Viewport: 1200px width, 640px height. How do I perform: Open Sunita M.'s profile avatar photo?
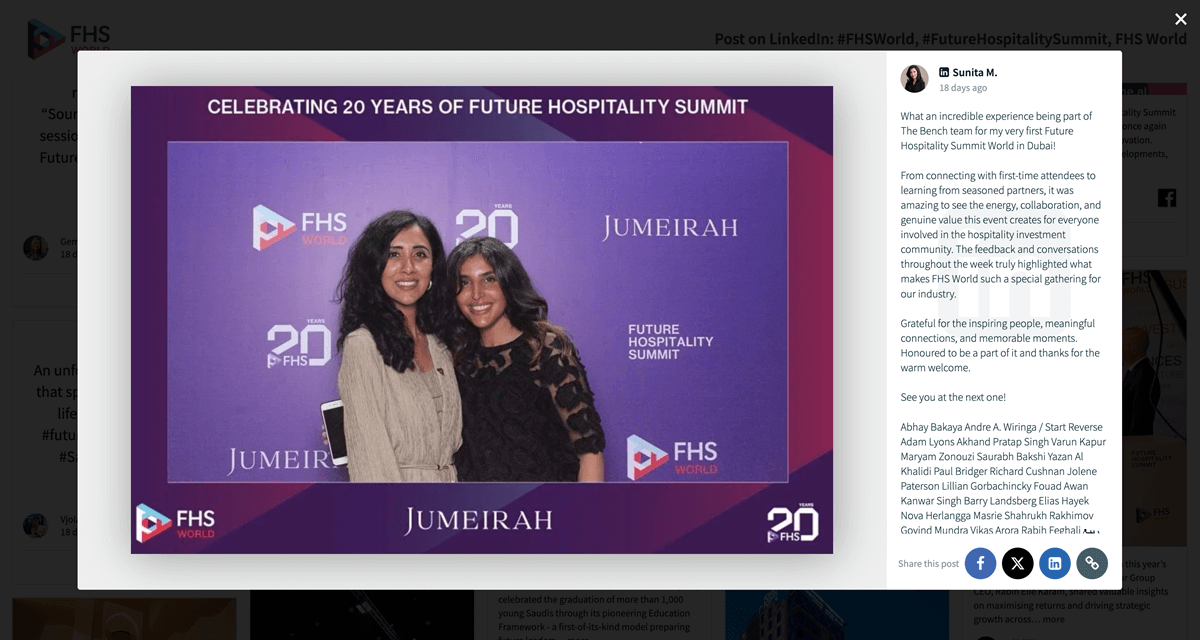click(914, 78)
